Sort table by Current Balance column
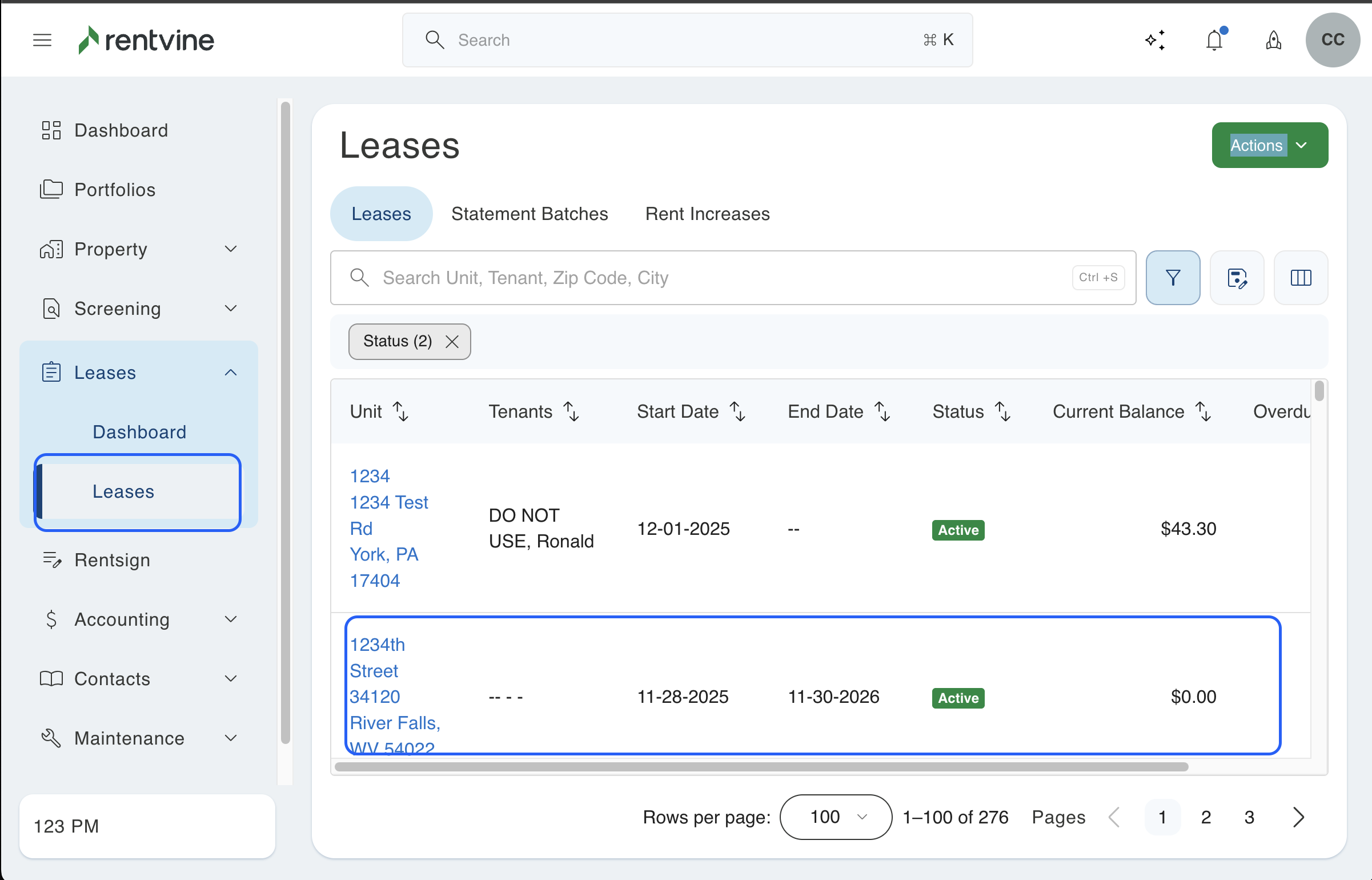The image size is (1372, 880). pyautogui.click(x=1203, y=411)
